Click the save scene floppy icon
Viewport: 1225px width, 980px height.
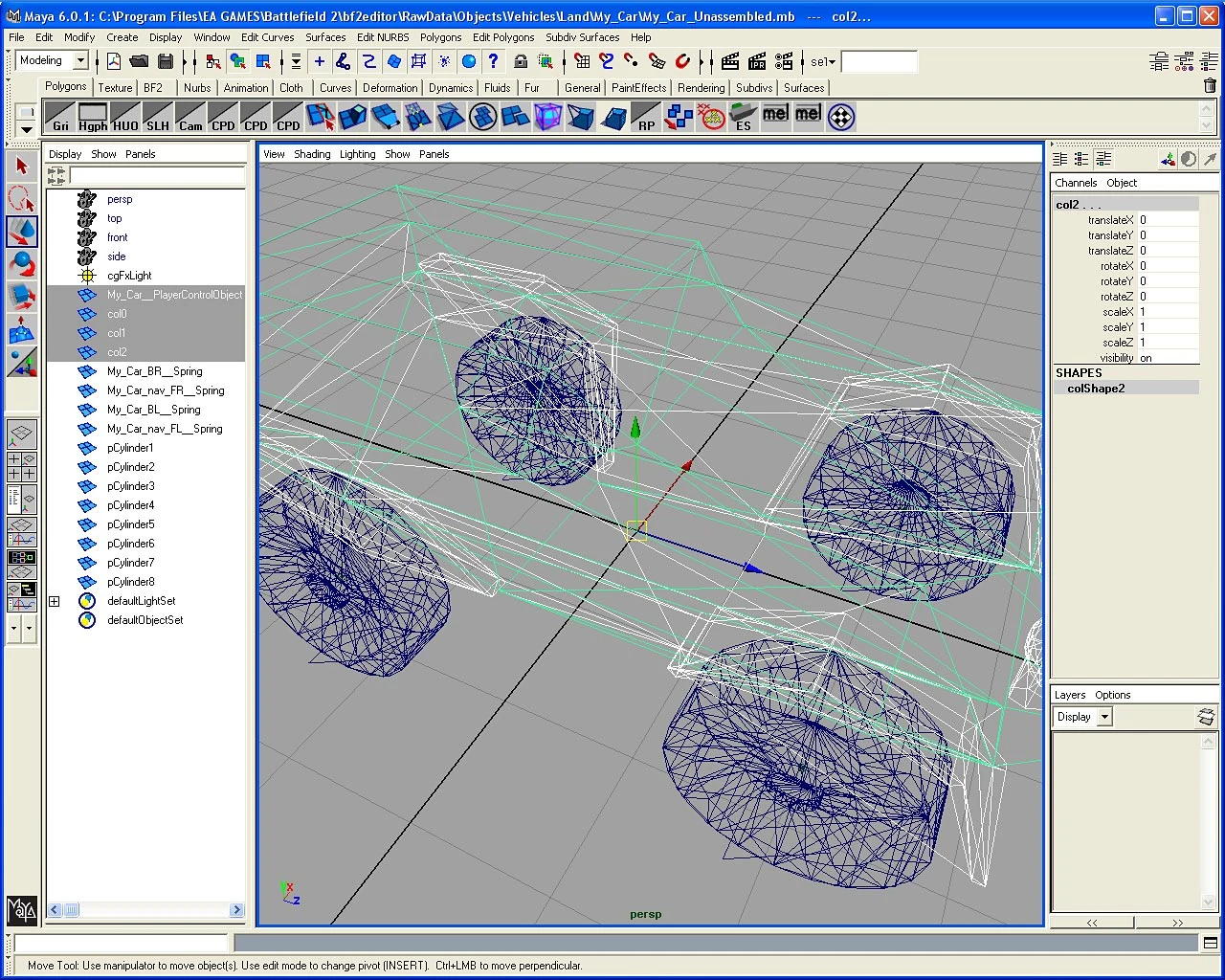(x=166, y=61)
